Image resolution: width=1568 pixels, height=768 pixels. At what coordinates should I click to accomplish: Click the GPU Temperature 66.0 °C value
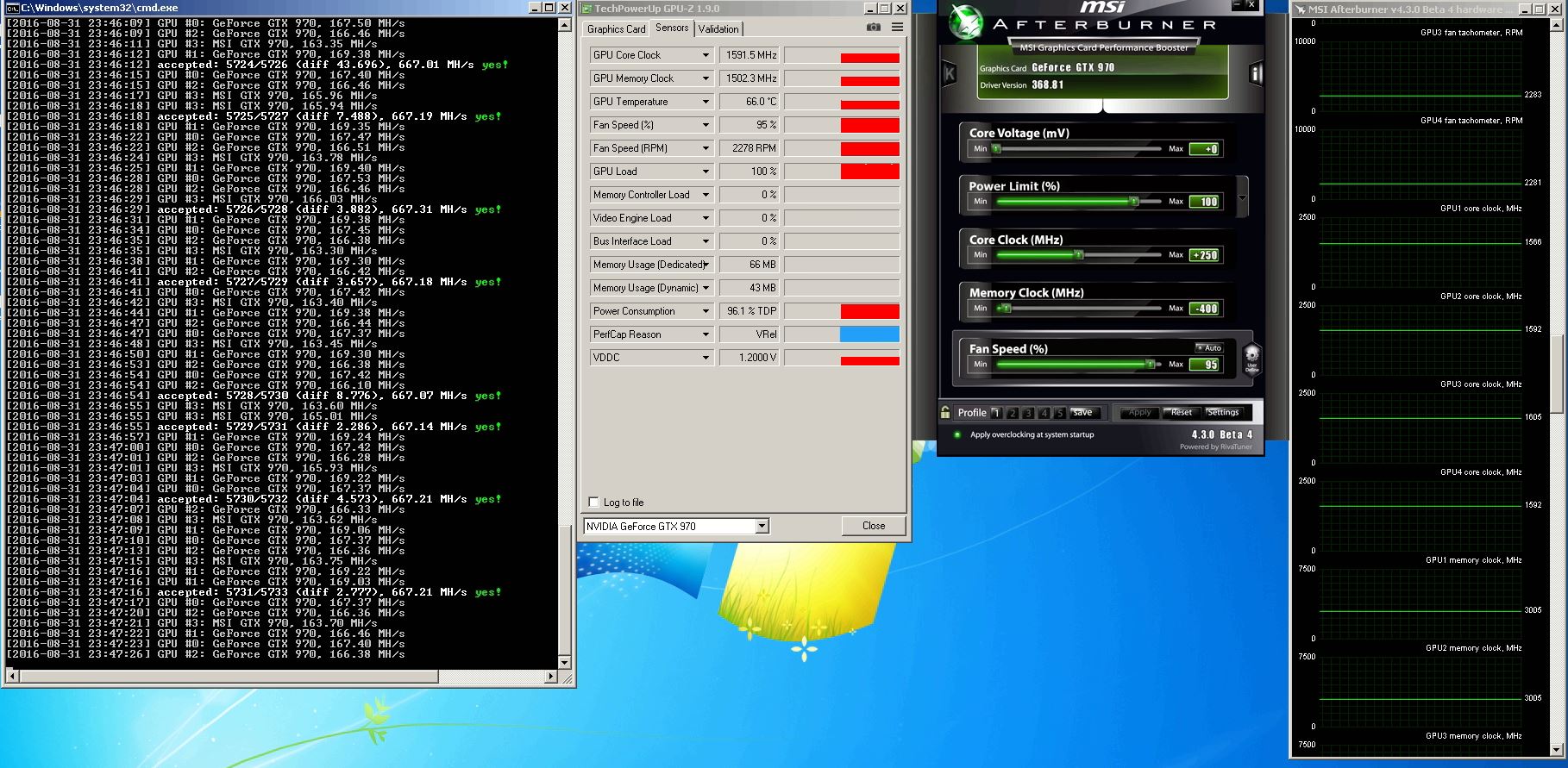pyautogui.click(x=750, y=102)
